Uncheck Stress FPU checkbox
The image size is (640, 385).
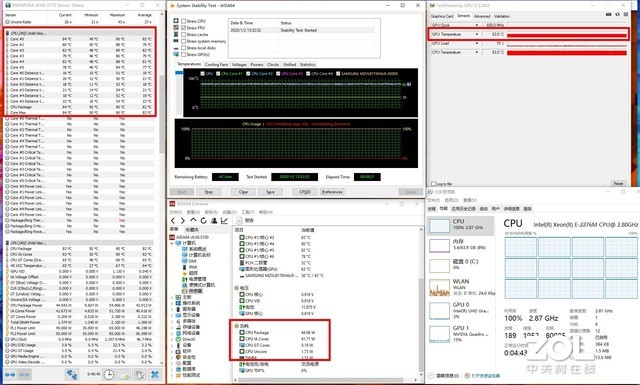pos(183,28)
